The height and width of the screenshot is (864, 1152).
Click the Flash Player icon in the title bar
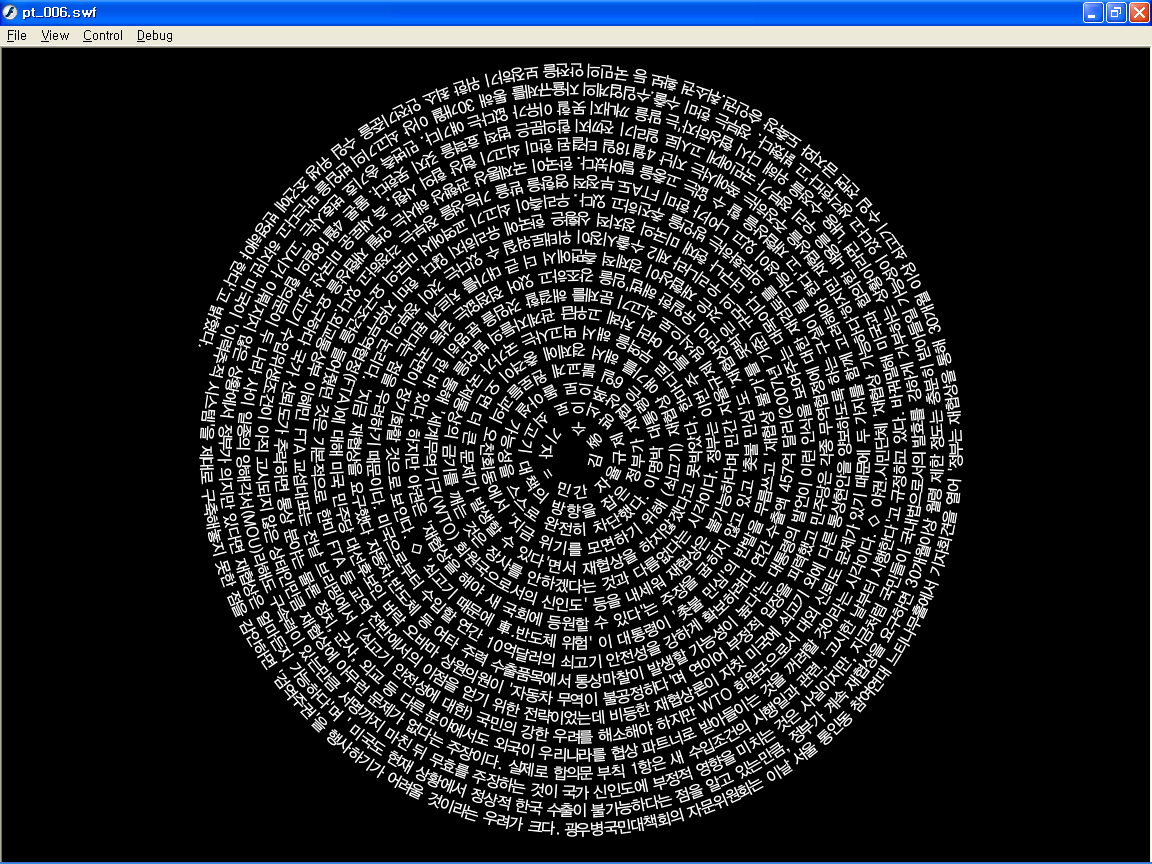[x=10, y=12]
